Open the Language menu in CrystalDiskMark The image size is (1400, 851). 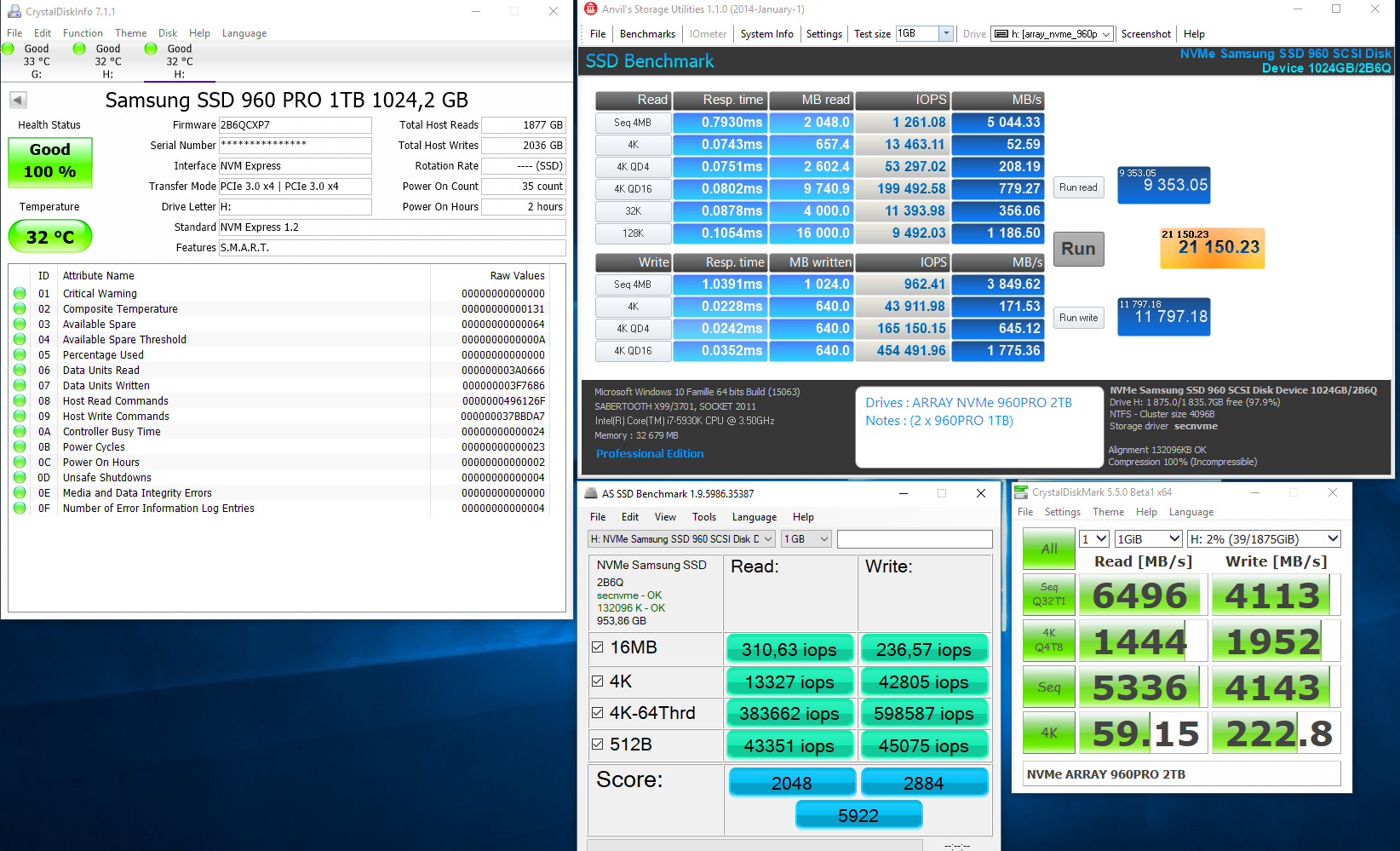pyautogui.click(x=1191, y=512)
